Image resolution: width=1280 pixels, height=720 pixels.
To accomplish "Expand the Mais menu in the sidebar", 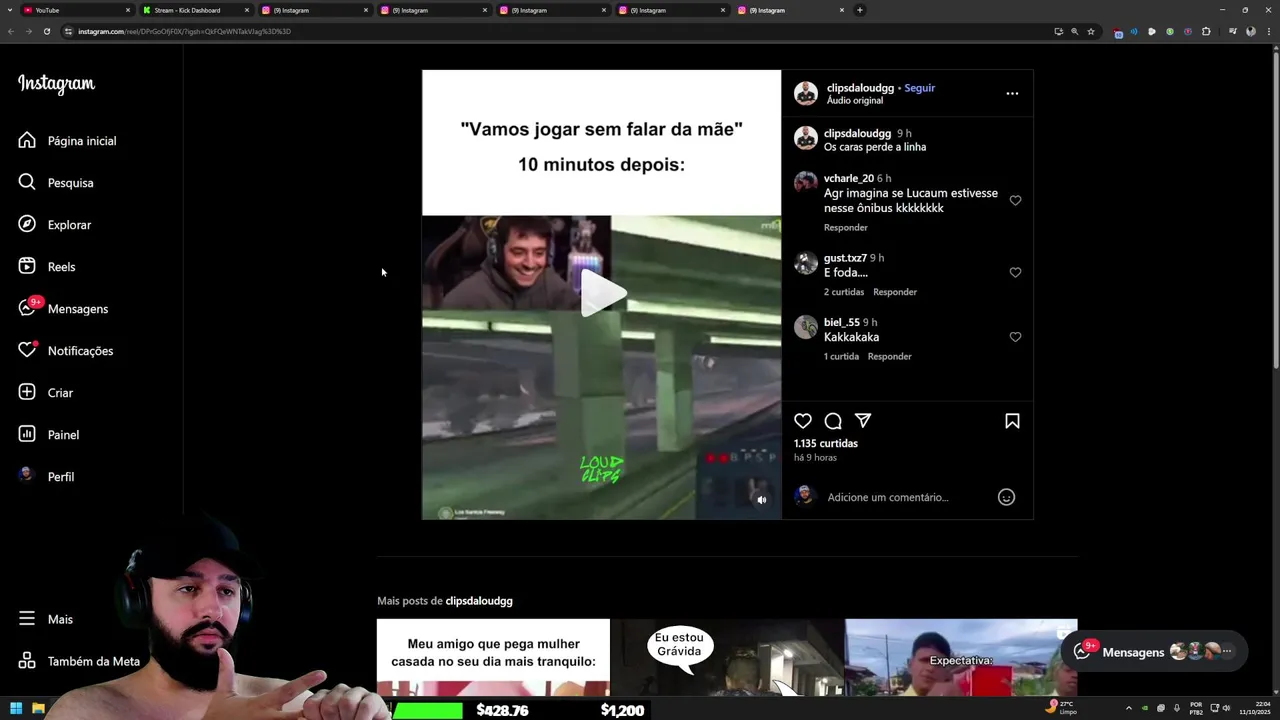I will (x=47, y=619).
